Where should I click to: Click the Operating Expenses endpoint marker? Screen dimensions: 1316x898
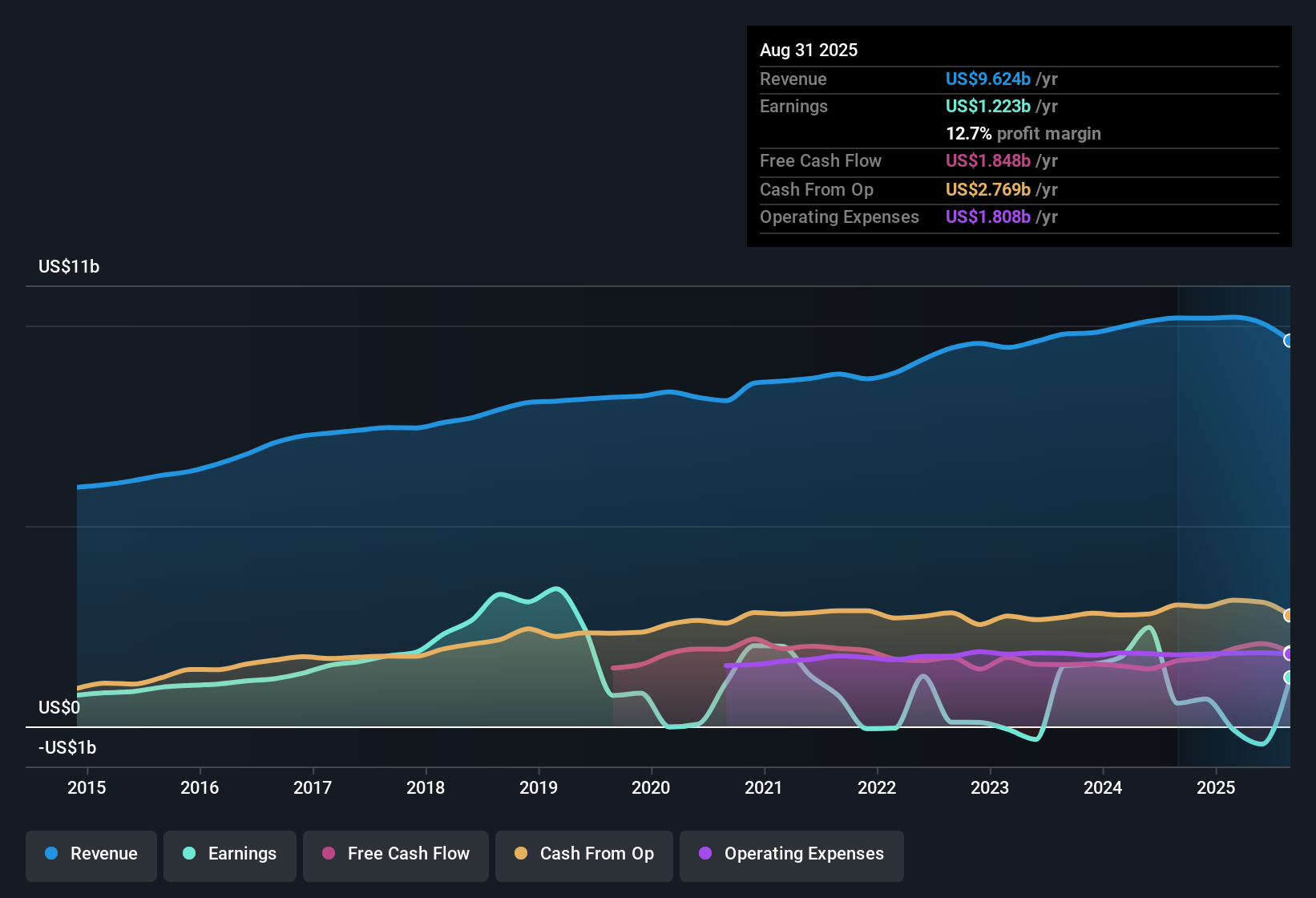1289,655
